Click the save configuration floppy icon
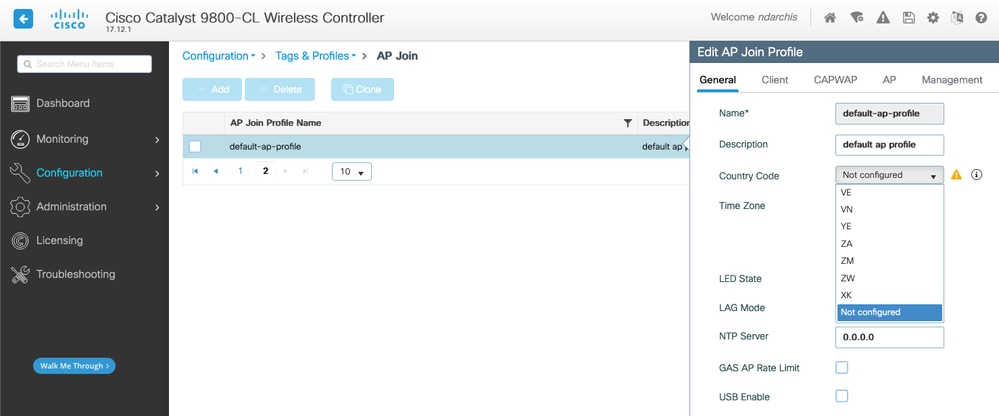The width and height of the screenshot is (999, 416). [909, 18]
